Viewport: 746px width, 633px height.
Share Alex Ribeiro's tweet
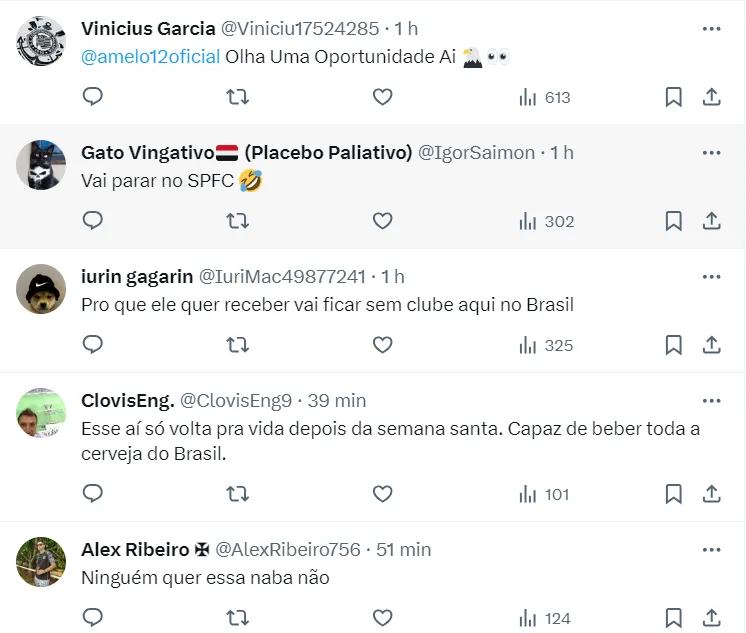click(x=712, y=618)
